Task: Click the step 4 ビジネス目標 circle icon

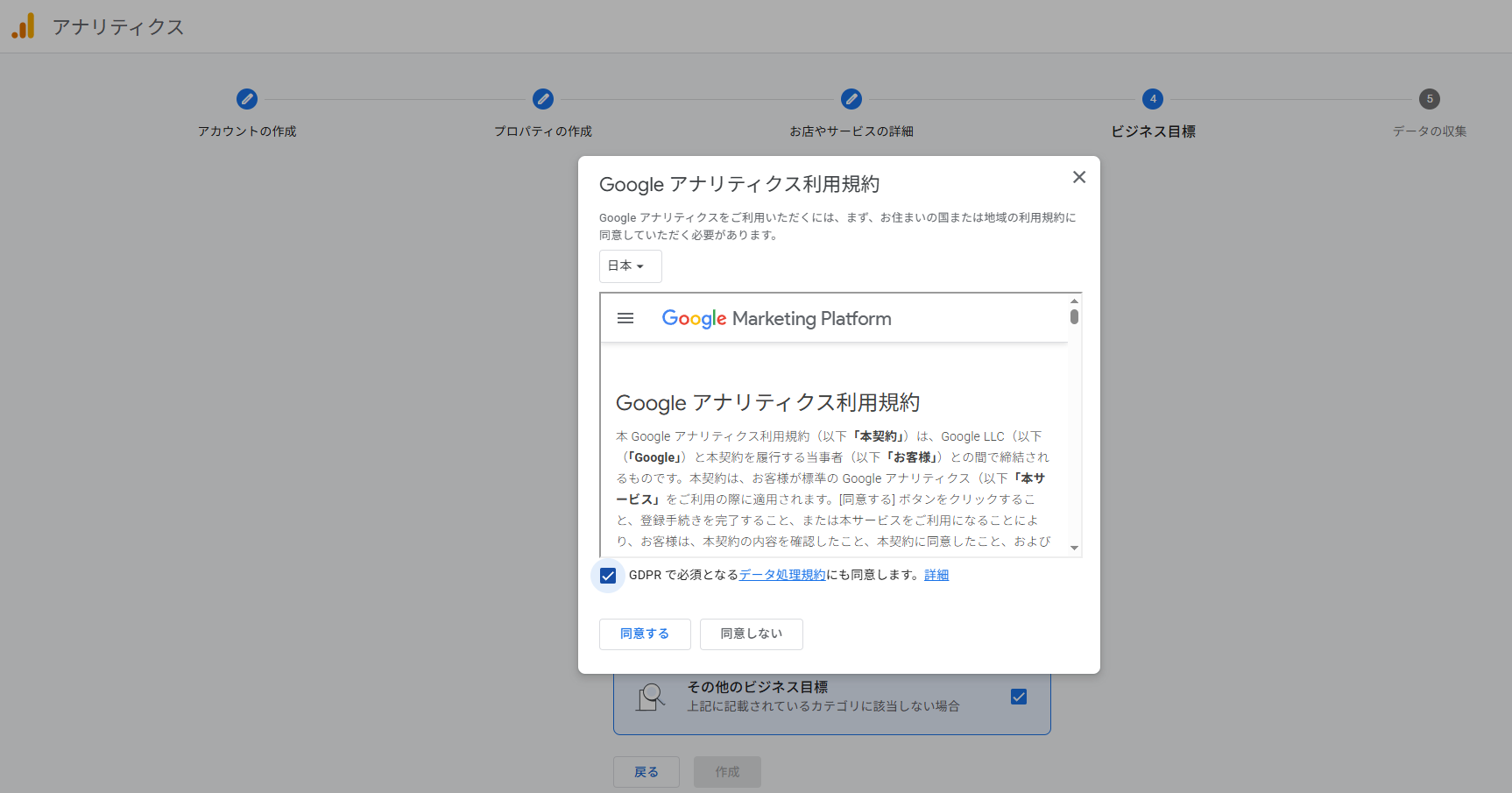Action: [x=1153, y=99]
